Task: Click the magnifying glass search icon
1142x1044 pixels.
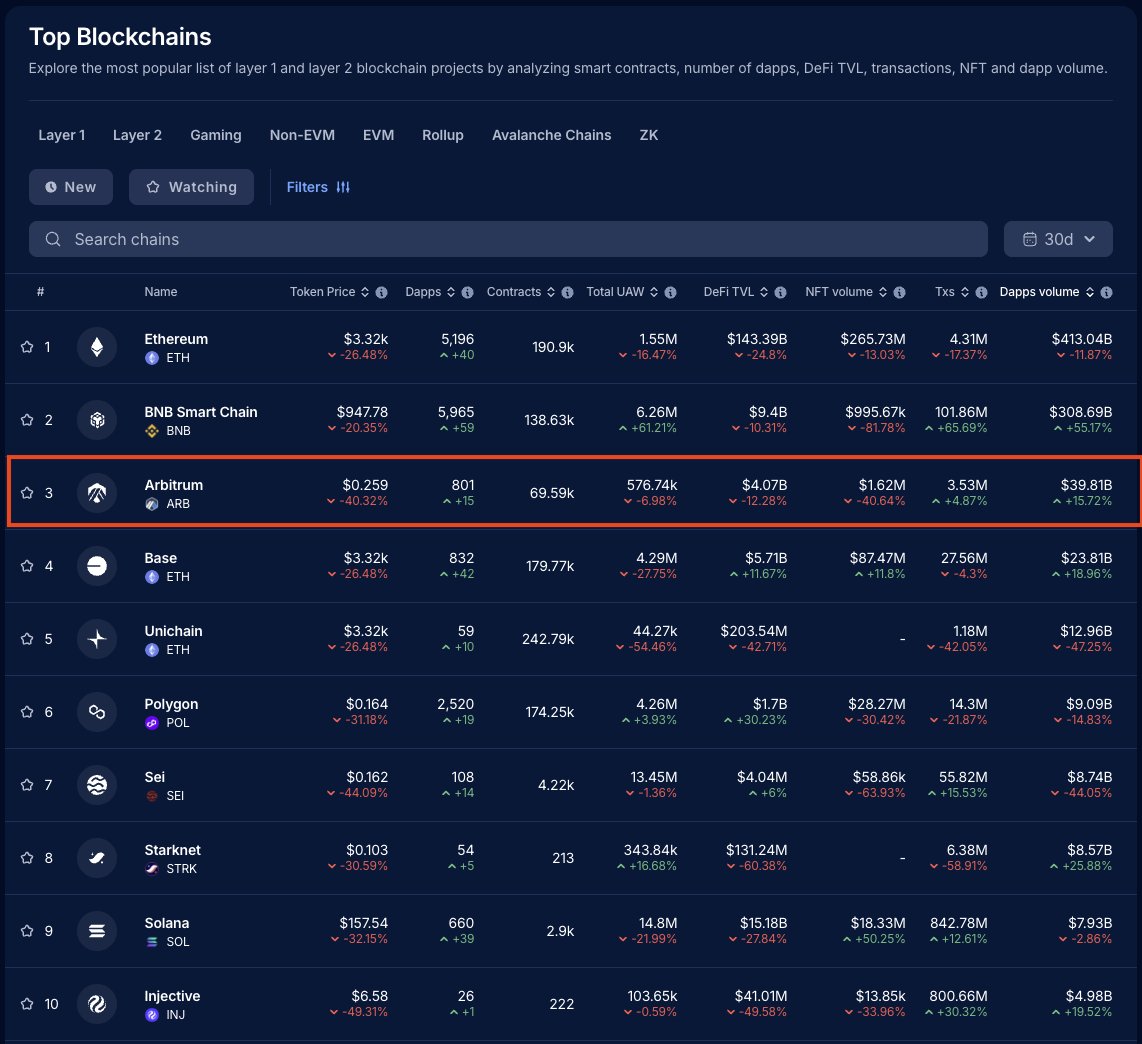Action: 52,239
